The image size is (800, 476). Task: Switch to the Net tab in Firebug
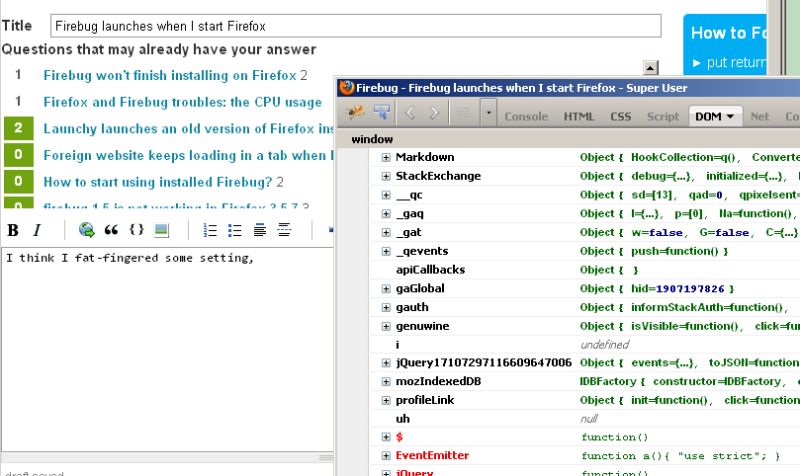coord(759,117)
